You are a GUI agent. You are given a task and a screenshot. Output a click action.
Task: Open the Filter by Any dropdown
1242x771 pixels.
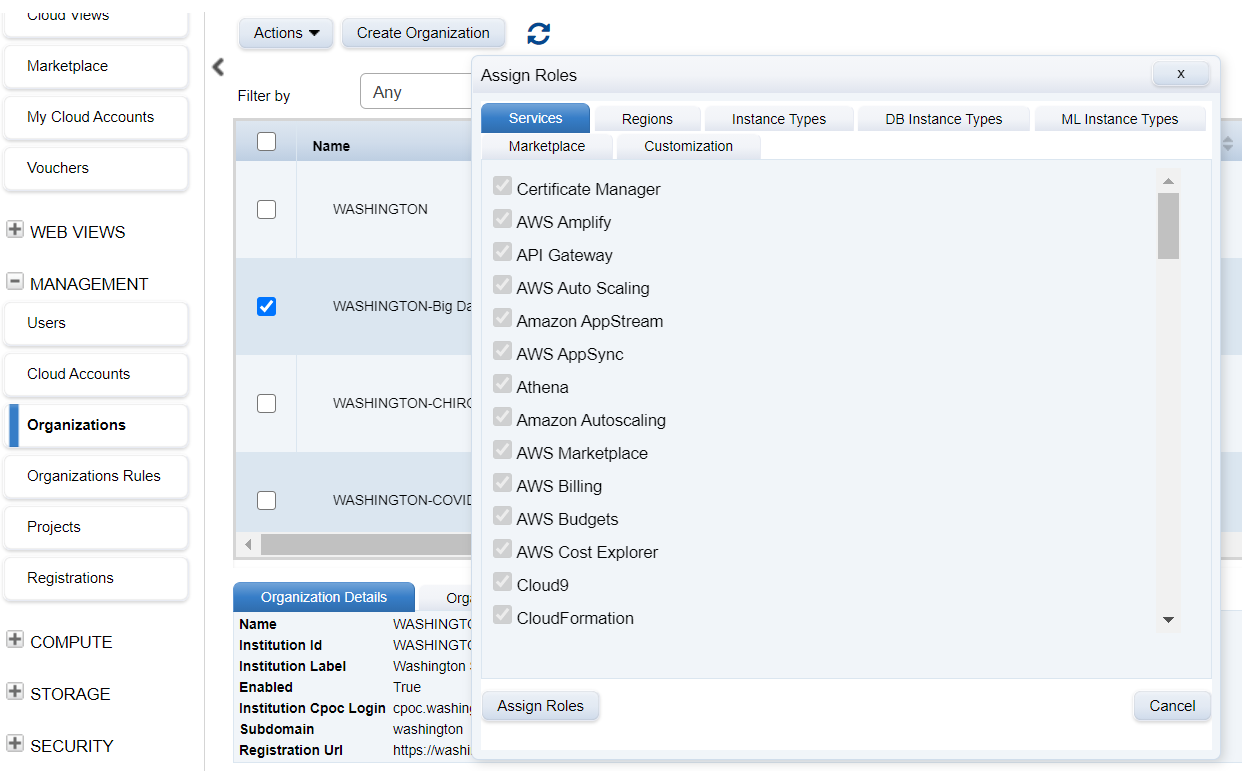[x=416, y=92]
